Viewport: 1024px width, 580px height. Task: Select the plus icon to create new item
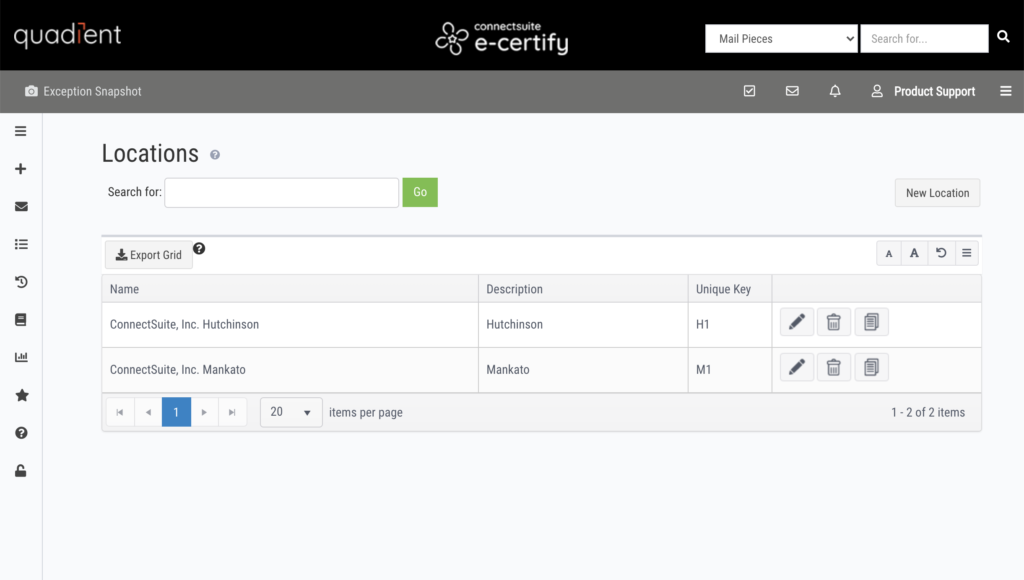(x=20, y=168)
